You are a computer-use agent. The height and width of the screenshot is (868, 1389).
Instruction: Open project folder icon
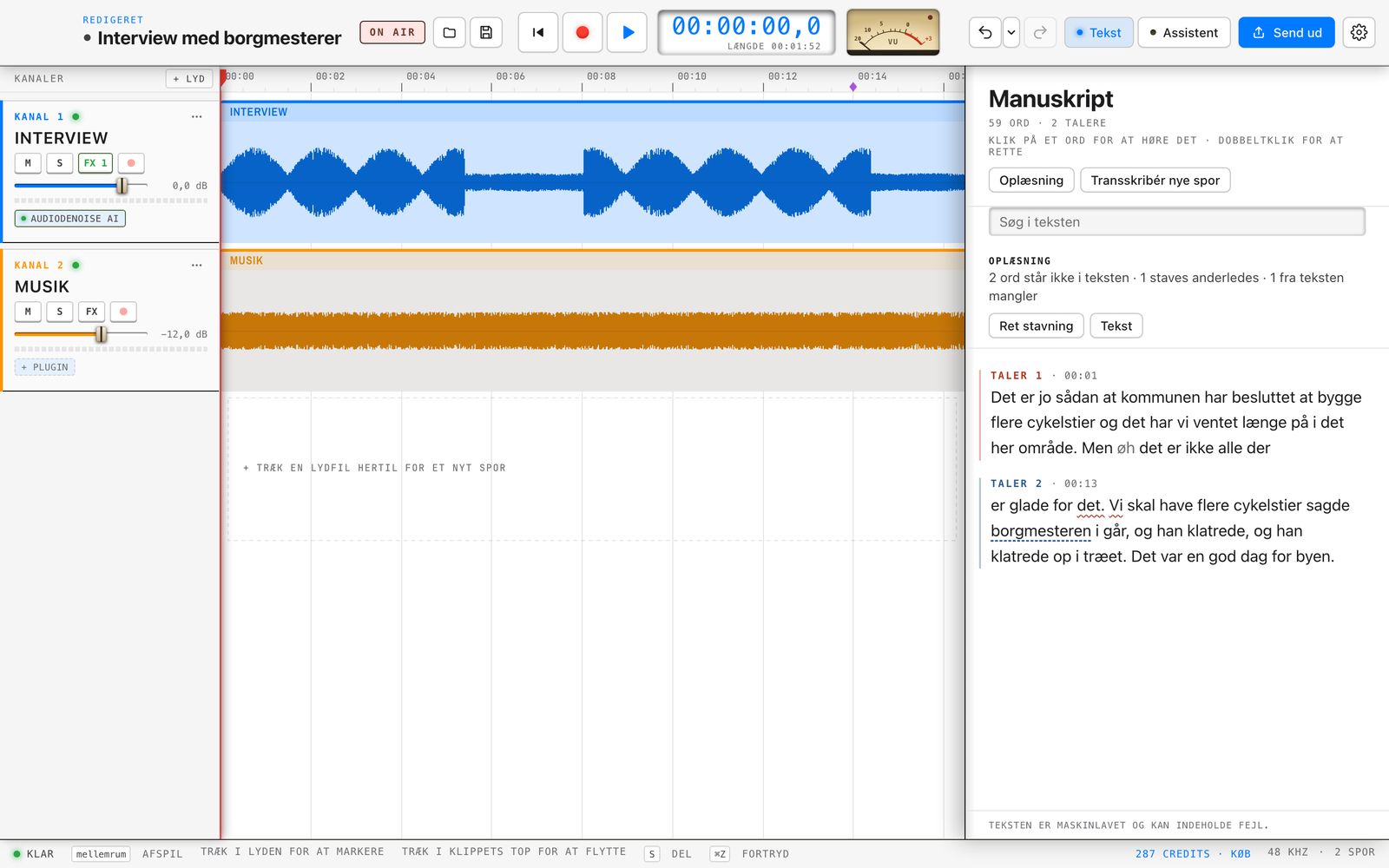449,32
